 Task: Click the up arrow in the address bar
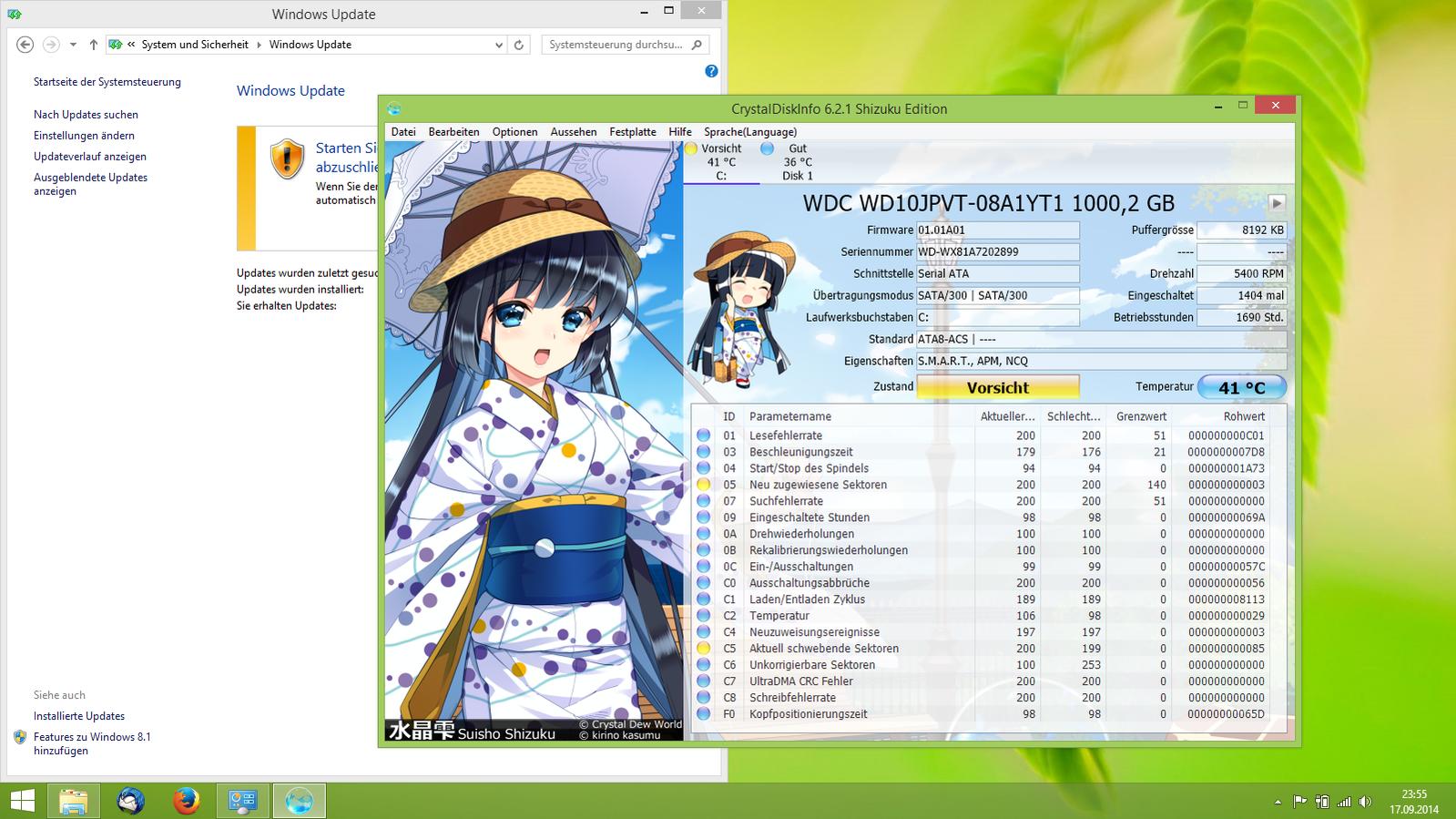(94, 45)
